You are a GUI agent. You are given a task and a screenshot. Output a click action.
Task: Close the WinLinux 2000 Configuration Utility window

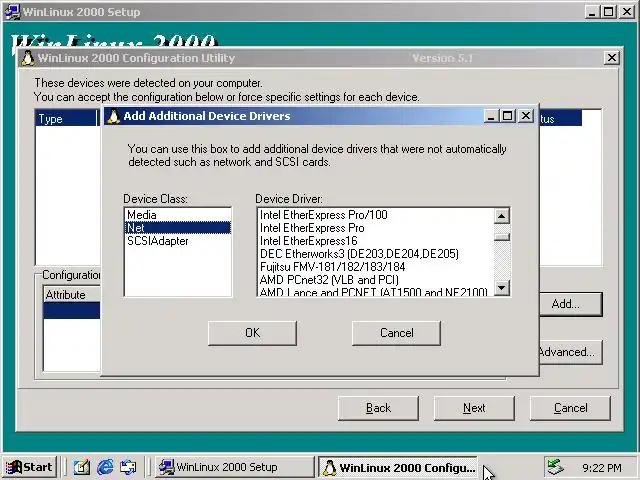click(x=611, y=58)
